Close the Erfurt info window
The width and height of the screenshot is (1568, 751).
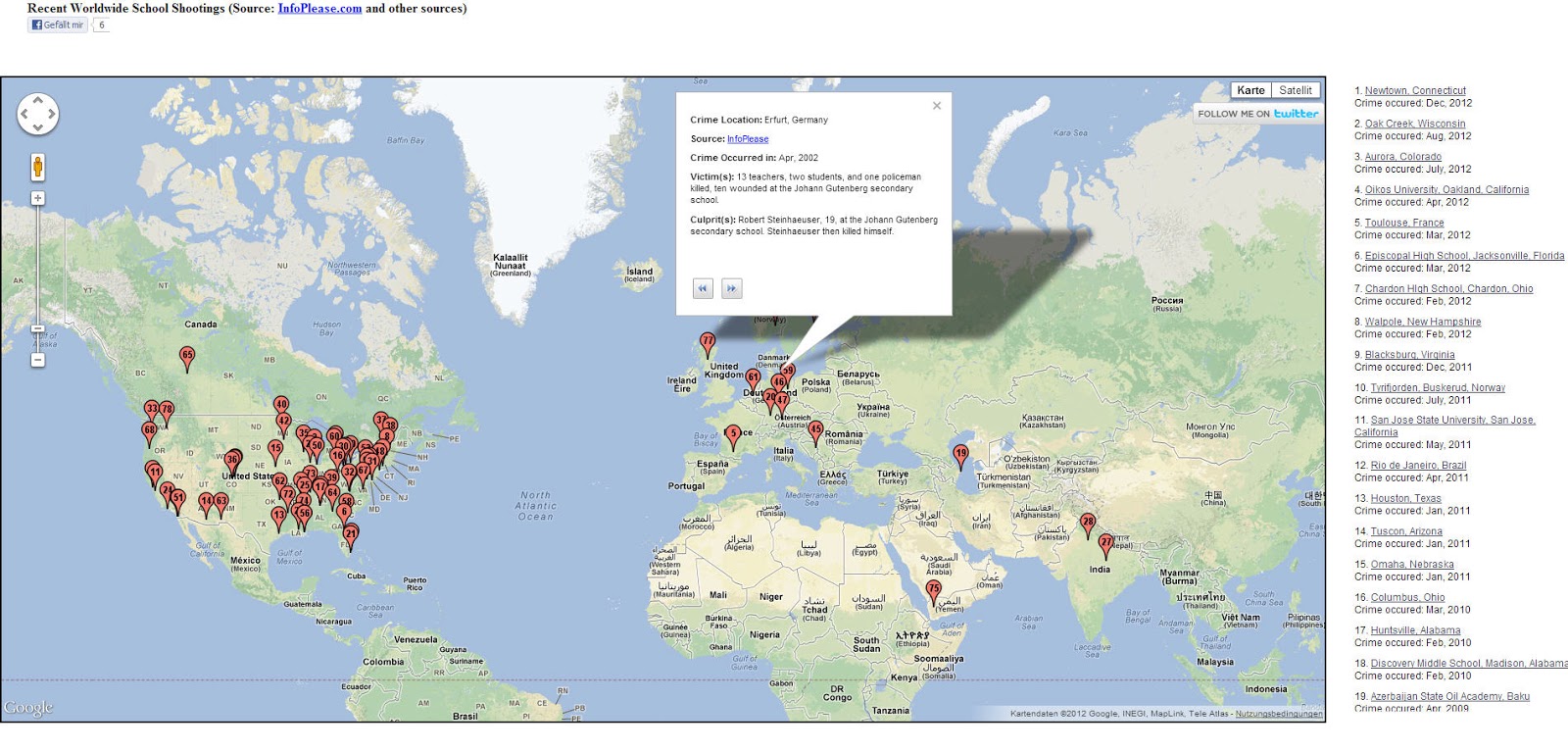937,106
